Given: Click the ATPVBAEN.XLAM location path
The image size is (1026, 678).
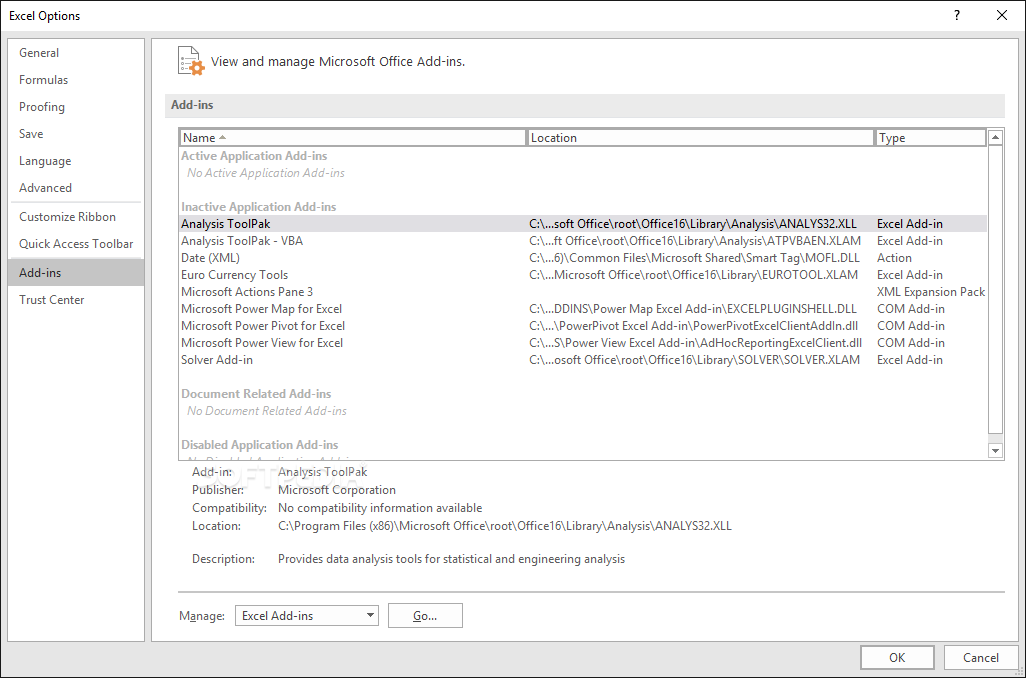Looking at the screenshot, I should tap(695, 241).
